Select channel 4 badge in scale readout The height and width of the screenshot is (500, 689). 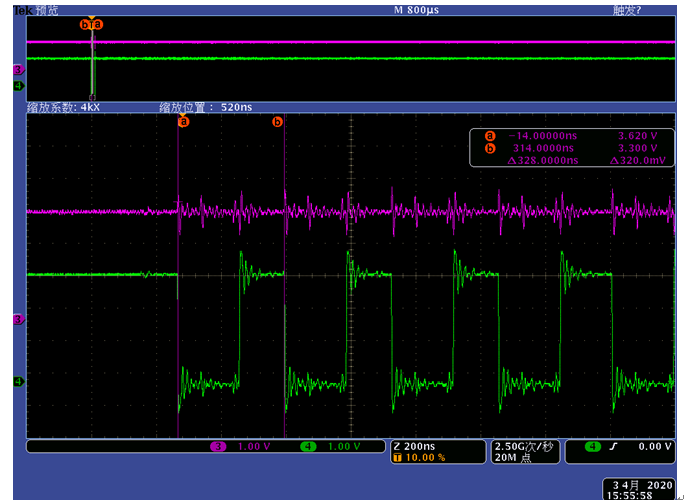pos(308,446)
